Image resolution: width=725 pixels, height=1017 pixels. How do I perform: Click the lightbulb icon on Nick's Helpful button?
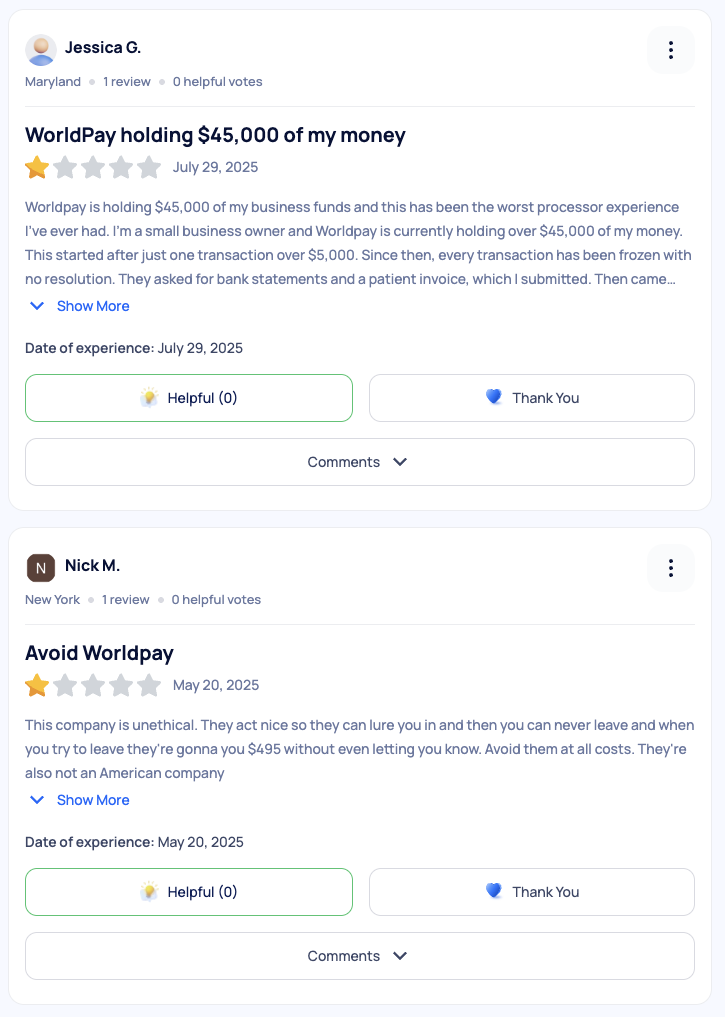click(x=149, y=892)
